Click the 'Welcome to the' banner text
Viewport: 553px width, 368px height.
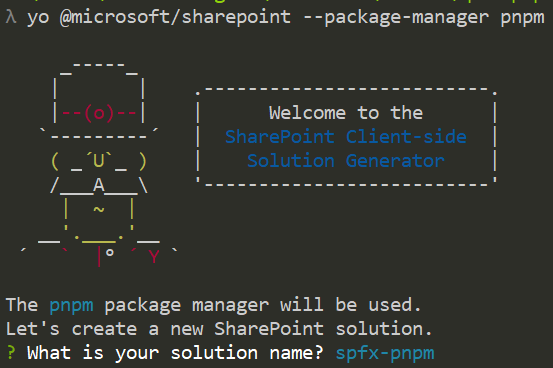click(x=346, y=113)
